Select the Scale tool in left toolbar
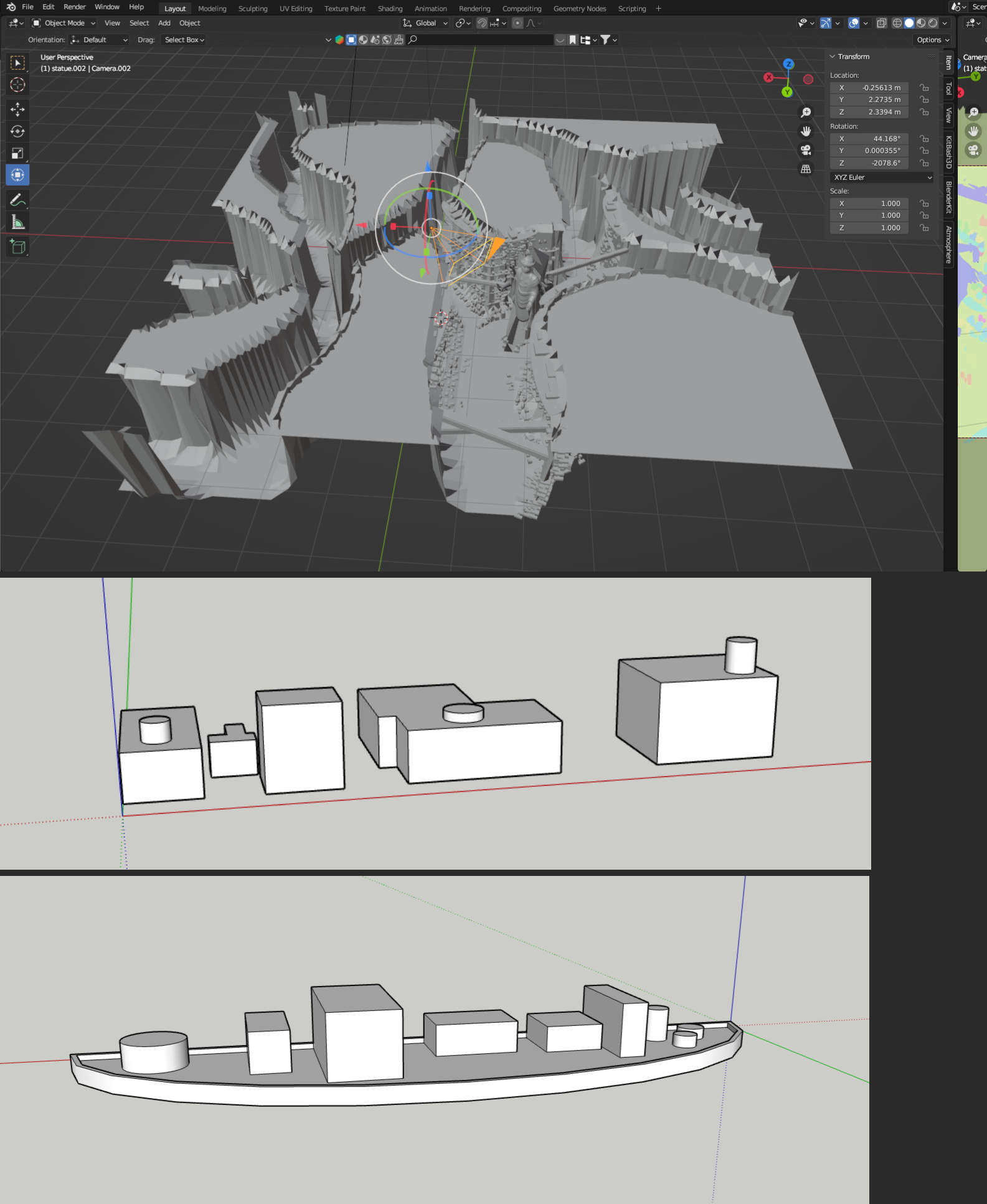The image size is (987, 1204). [17, 153]
